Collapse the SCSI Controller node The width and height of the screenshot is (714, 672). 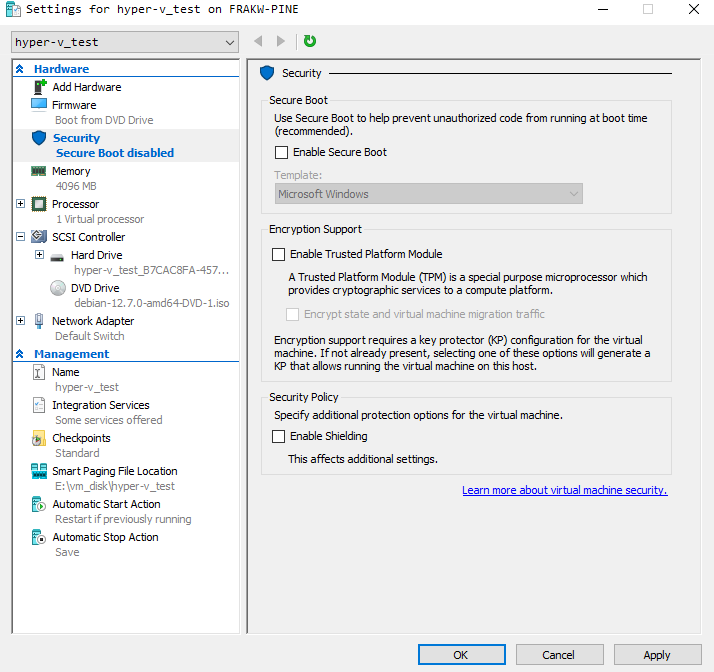[x=20, y=236]
